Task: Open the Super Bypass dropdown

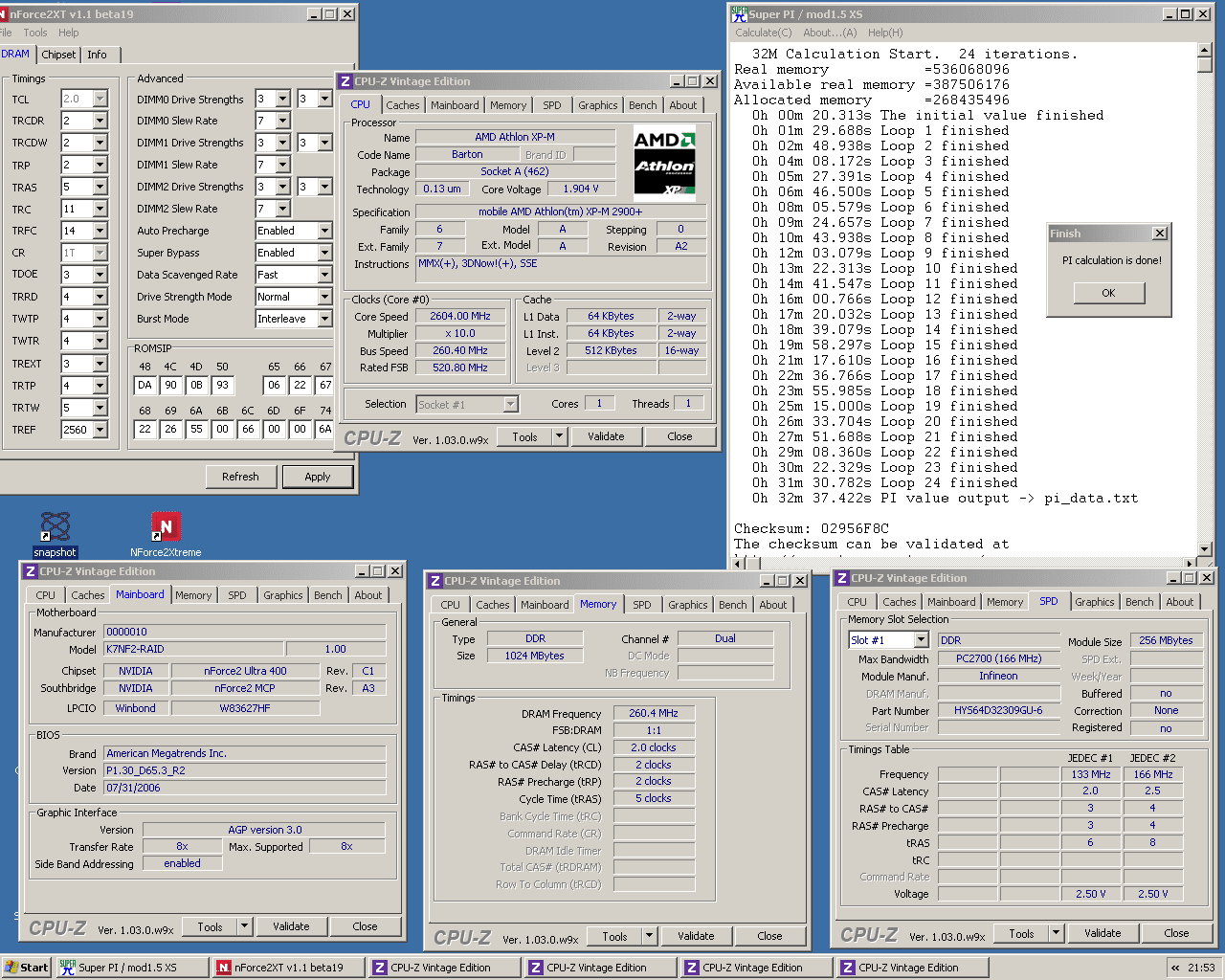Action: (x=324, y=253)
